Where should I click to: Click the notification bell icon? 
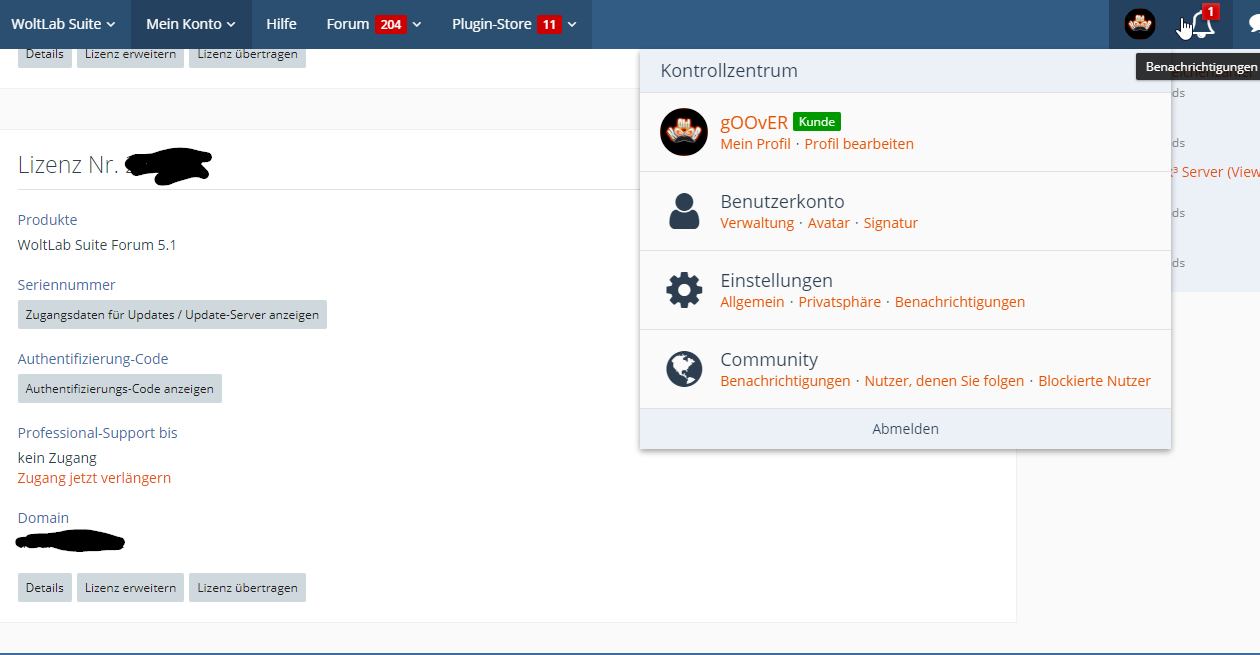(1203, 25)
